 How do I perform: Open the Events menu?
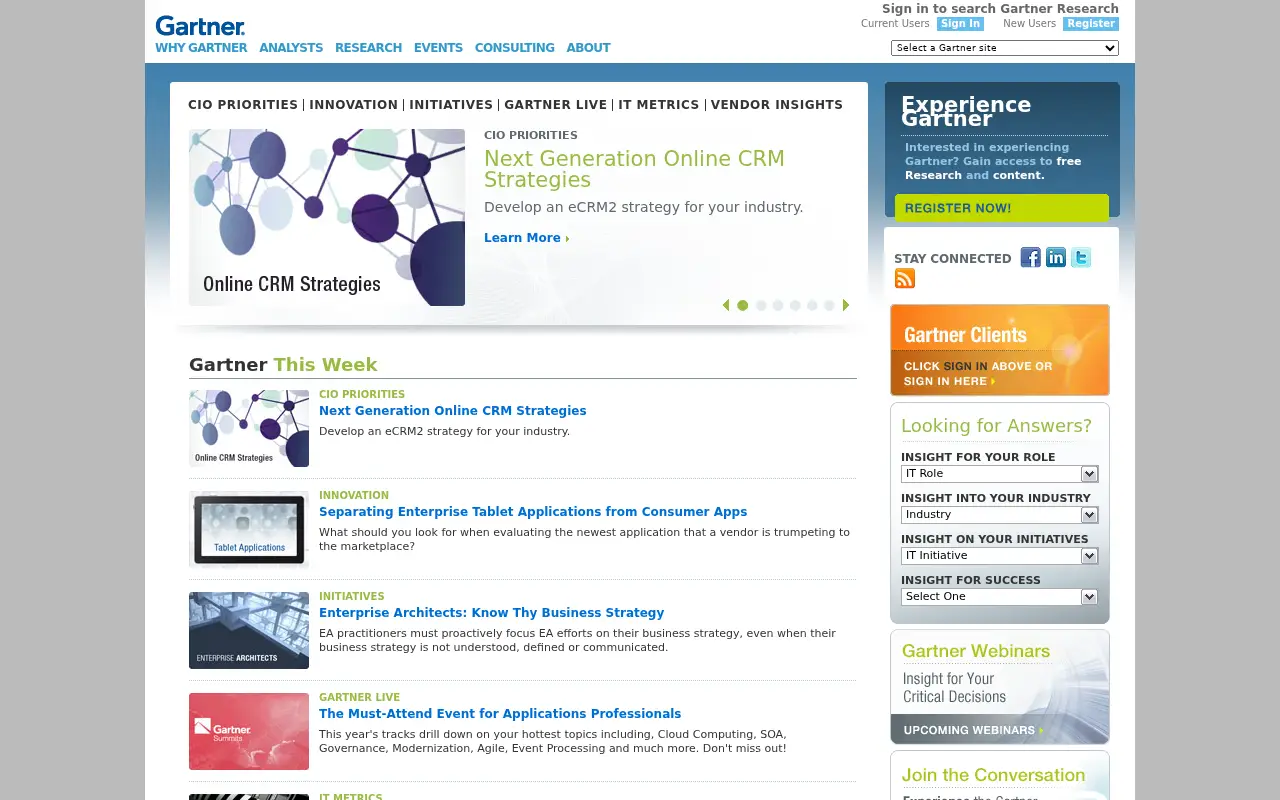point(438,48)
